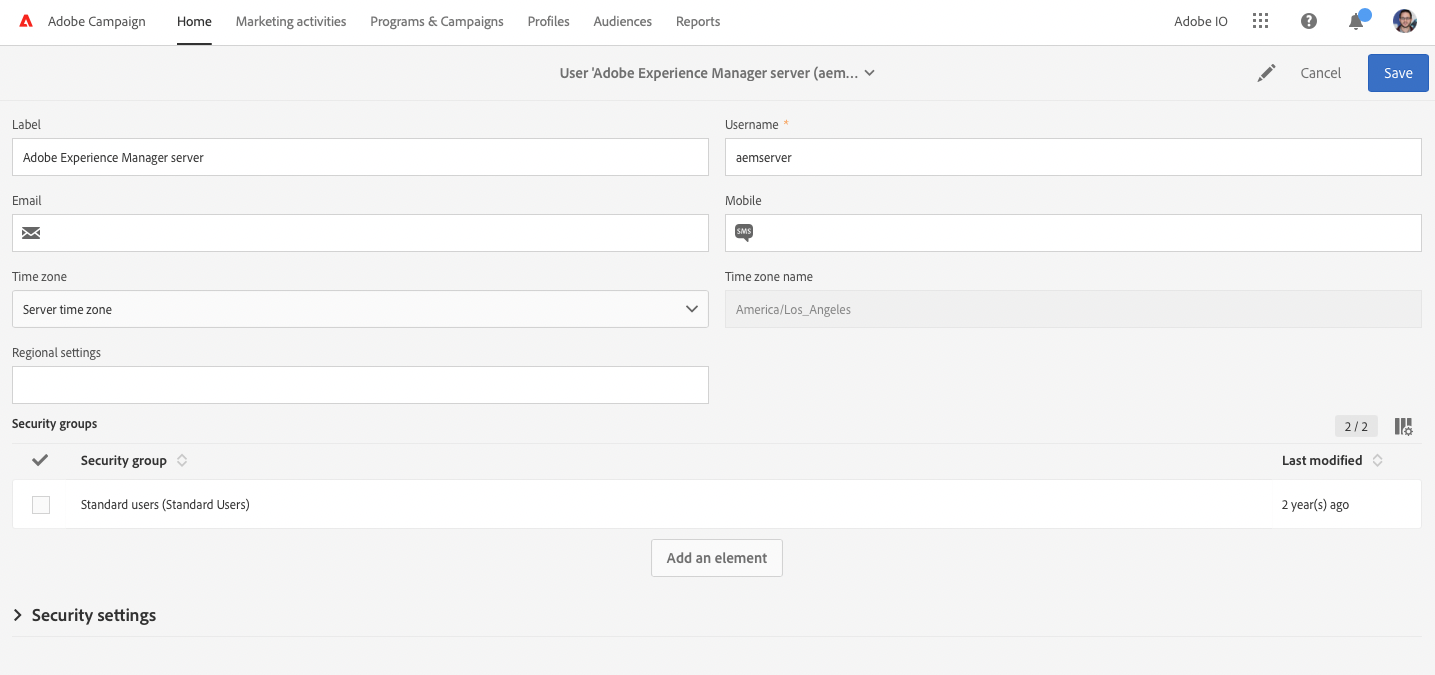Sort by Last modified column arrows
Image resolution: width=1435 pixels, height=675 pixels.
[x=1377, y=461]
